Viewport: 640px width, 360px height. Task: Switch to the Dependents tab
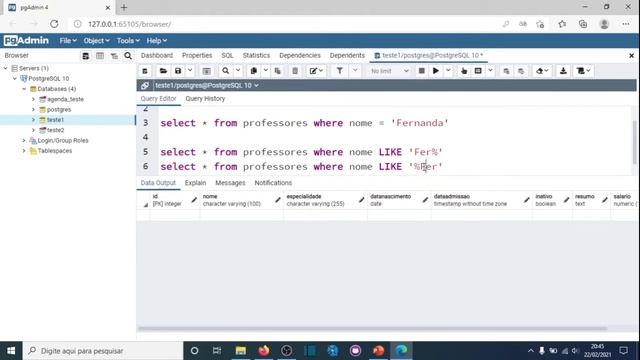347,56
